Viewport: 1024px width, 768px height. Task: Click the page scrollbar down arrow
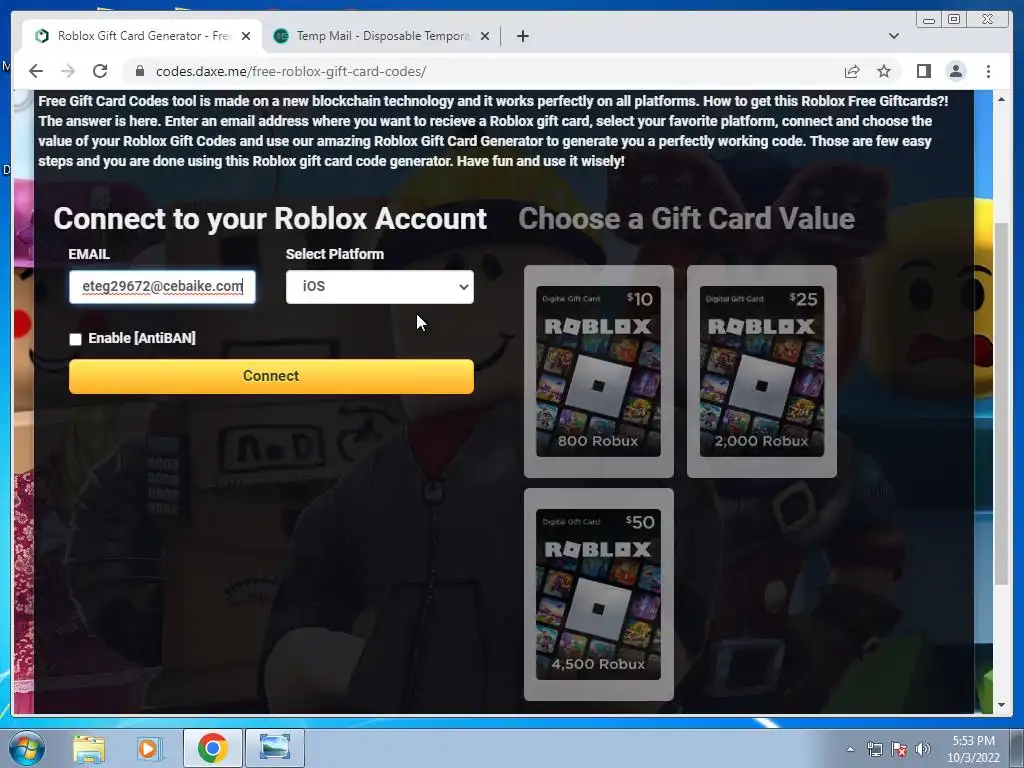(1001, 705)
